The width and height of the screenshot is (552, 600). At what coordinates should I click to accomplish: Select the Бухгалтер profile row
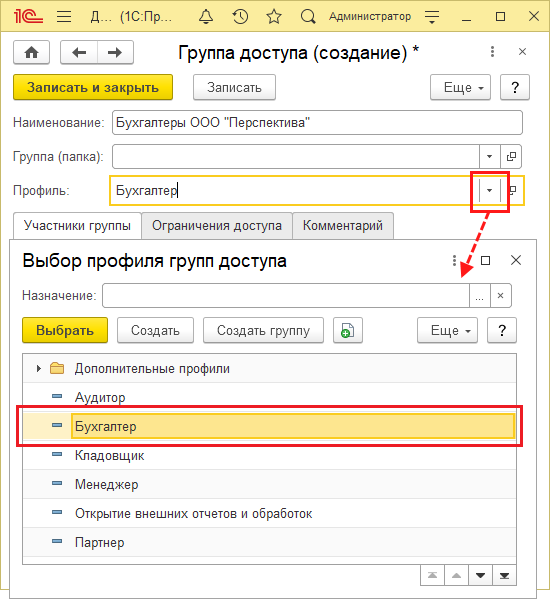(x=269, y=426)
